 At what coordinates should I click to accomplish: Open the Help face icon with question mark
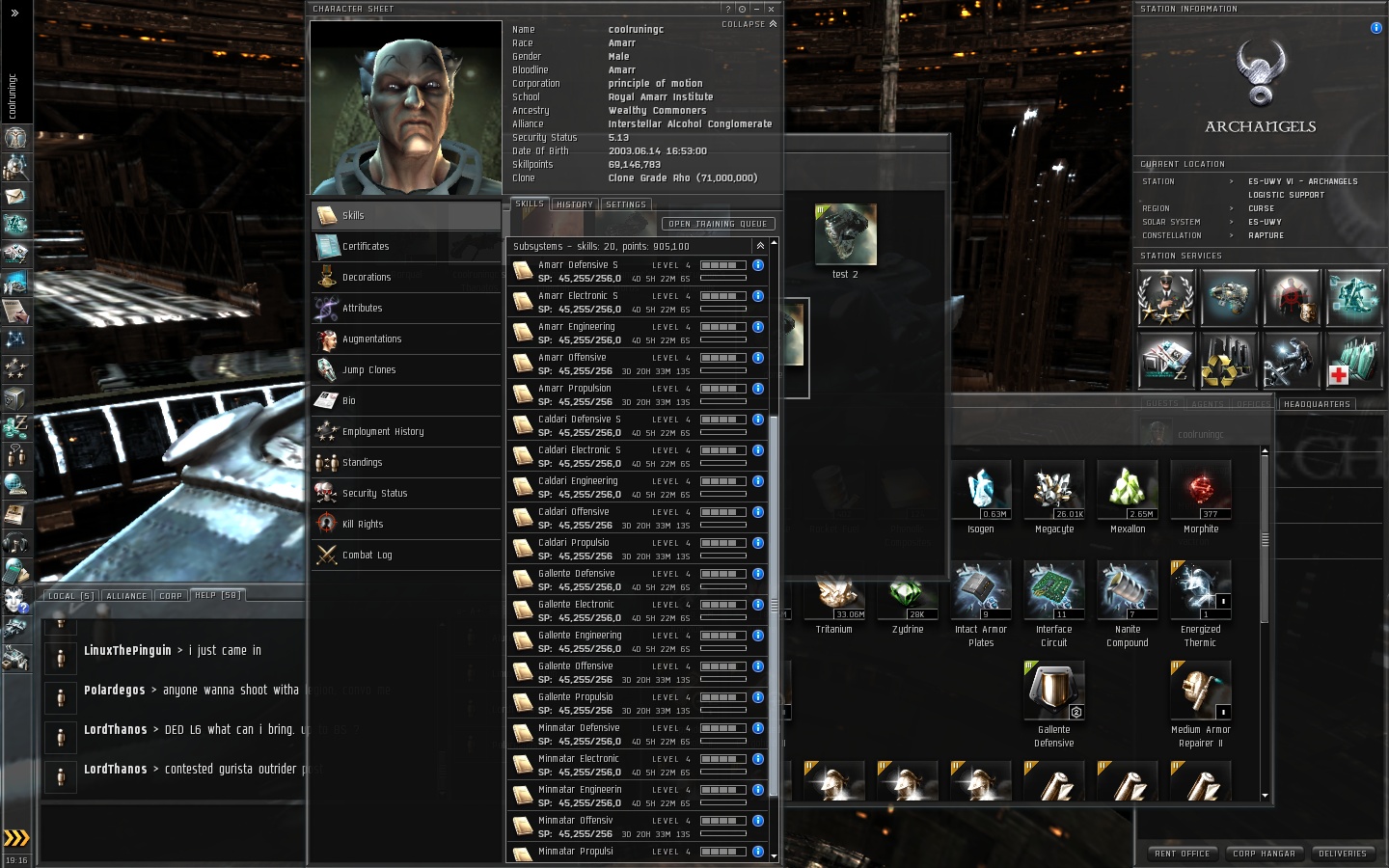(15, 600)
